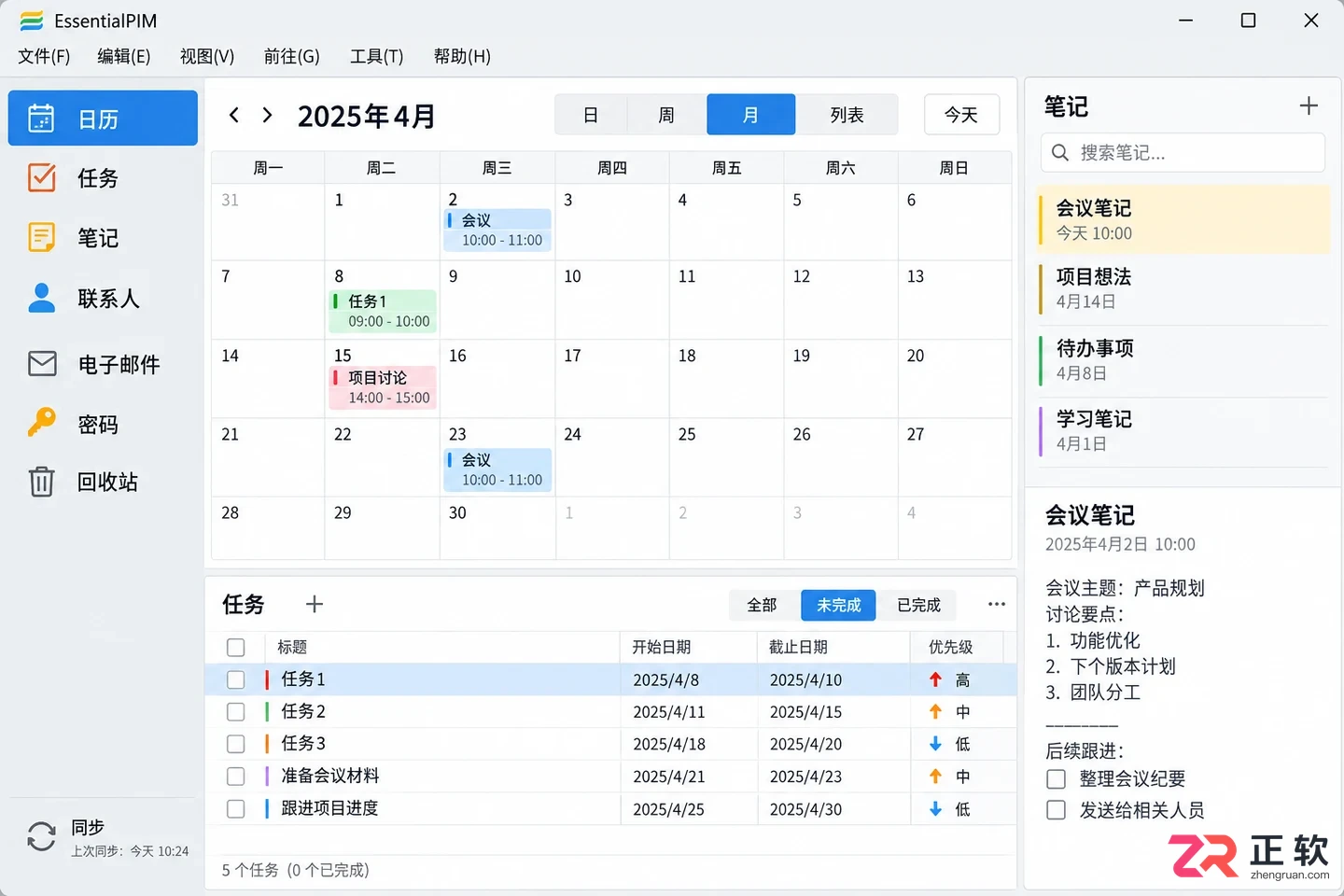Screen dimensions: 1344x896
Task: Go to previous month arrow
Action: point(234,115)
